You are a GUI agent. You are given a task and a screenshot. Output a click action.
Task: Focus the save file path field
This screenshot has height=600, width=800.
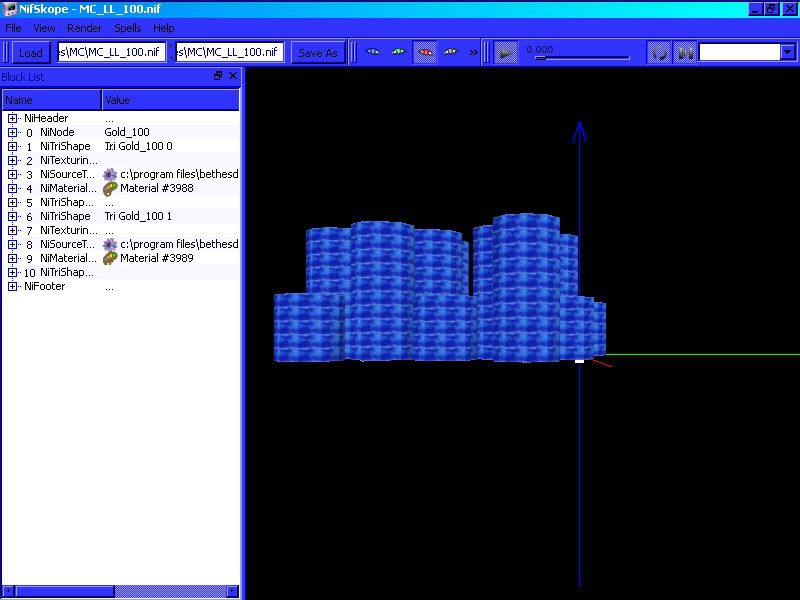coord(229,52)
